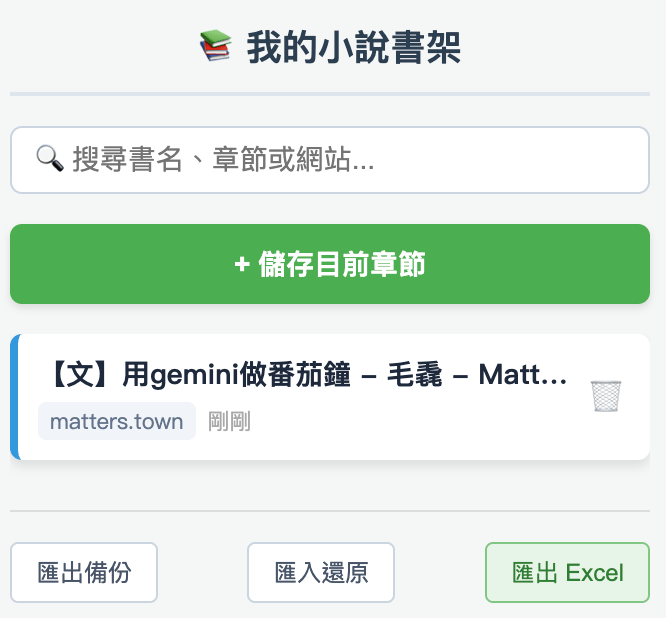Click the matters.town site tag
Screen dimensions: 666x618
(x=116, y=421)
